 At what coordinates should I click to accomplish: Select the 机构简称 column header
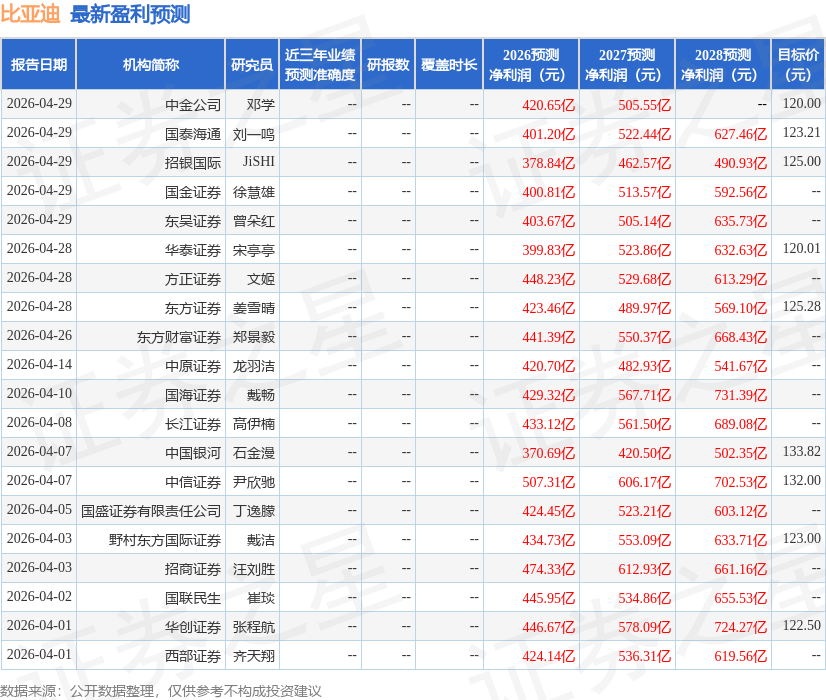coord(151,64)
